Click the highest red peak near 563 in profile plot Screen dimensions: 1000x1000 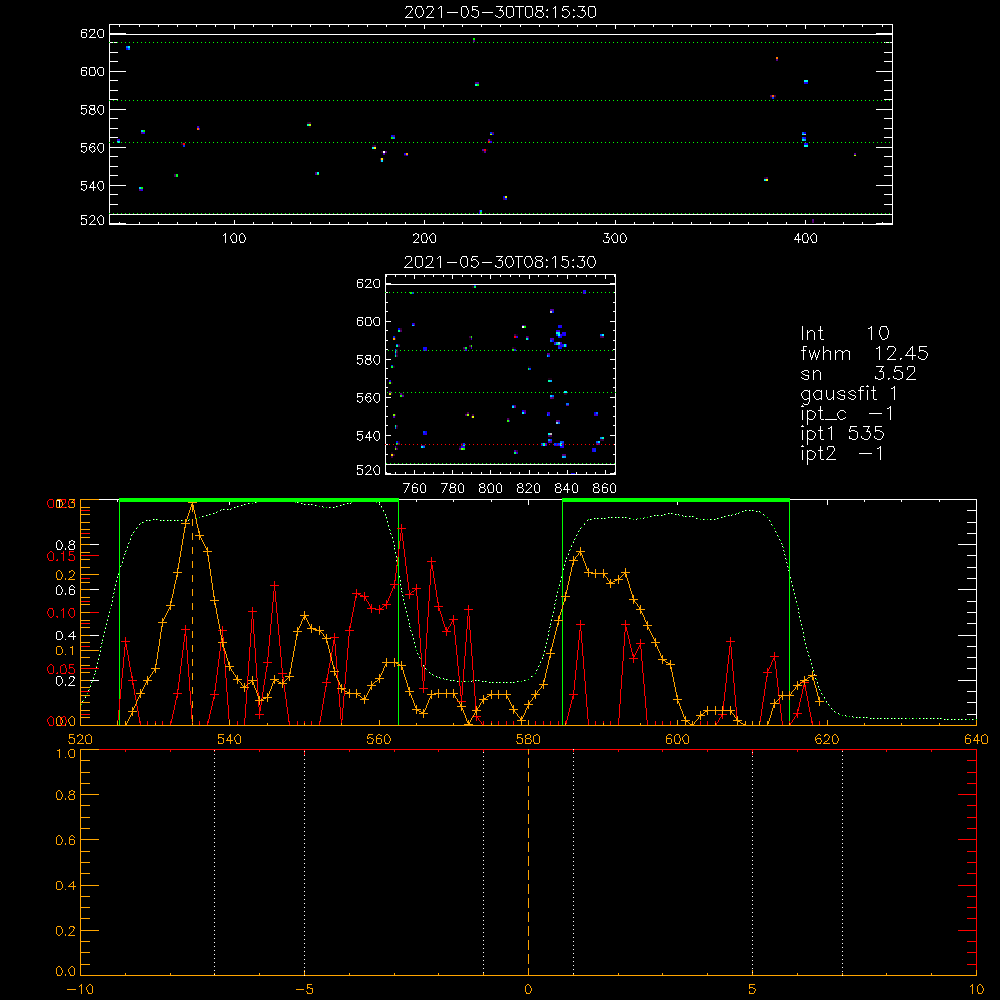402,528
